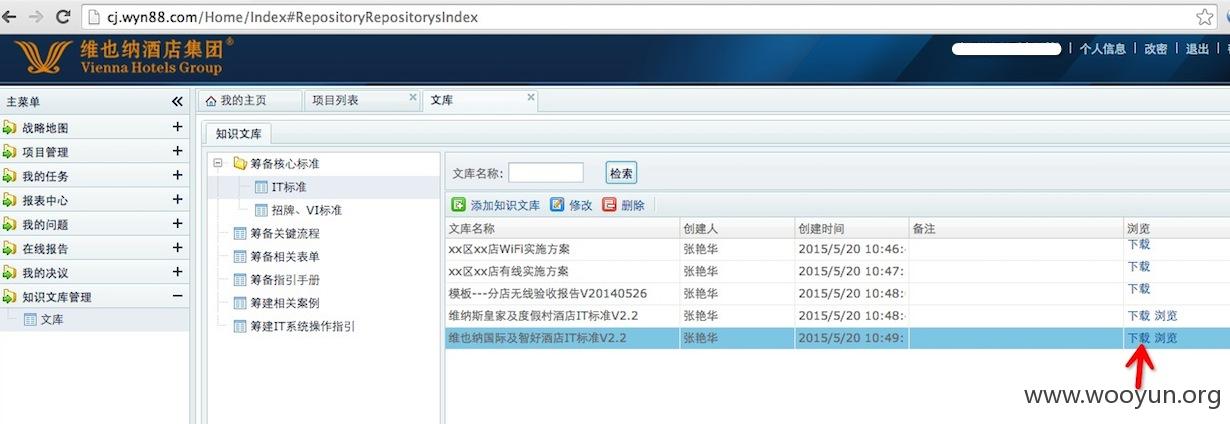Select row 维也纳国际及智好酒店IT标准V2.2

[x=837, y=338]
